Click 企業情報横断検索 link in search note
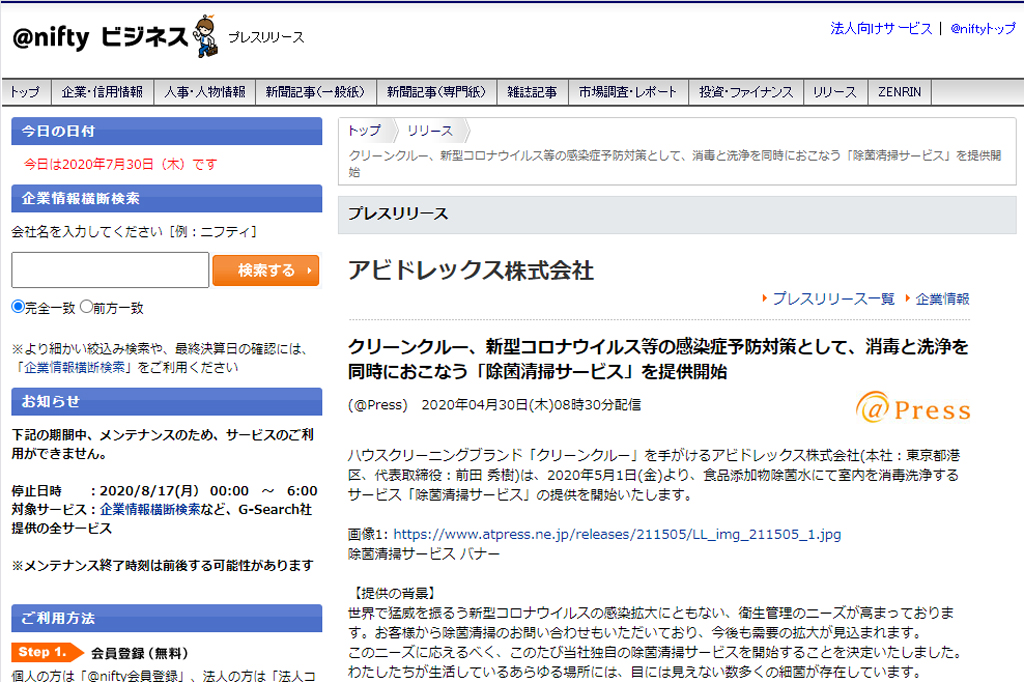1024x682 pixels. pyautogui.click(x=74, y=367)
